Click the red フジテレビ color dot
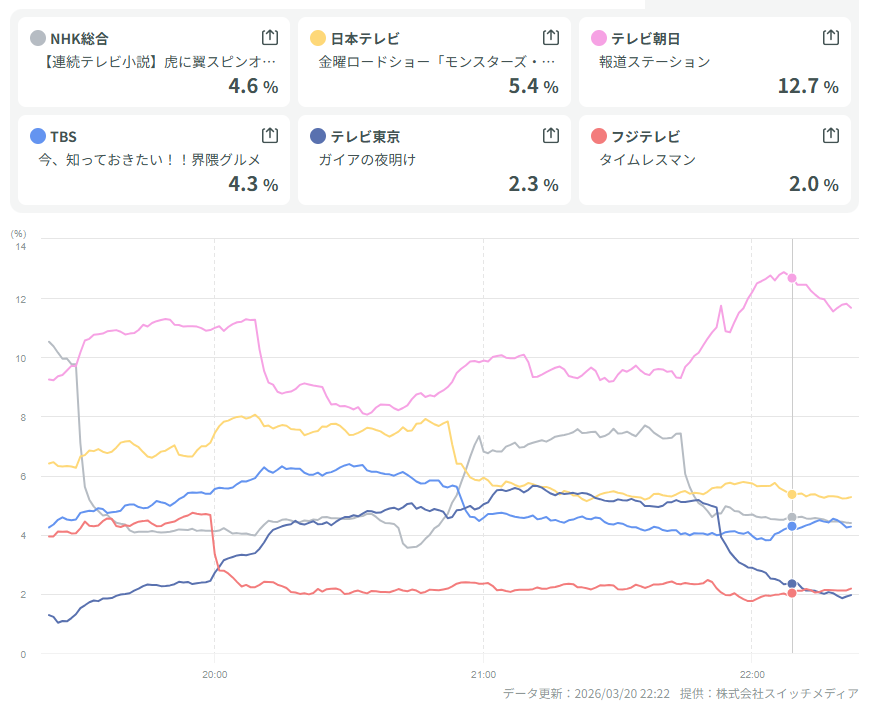 click(599, 136)
